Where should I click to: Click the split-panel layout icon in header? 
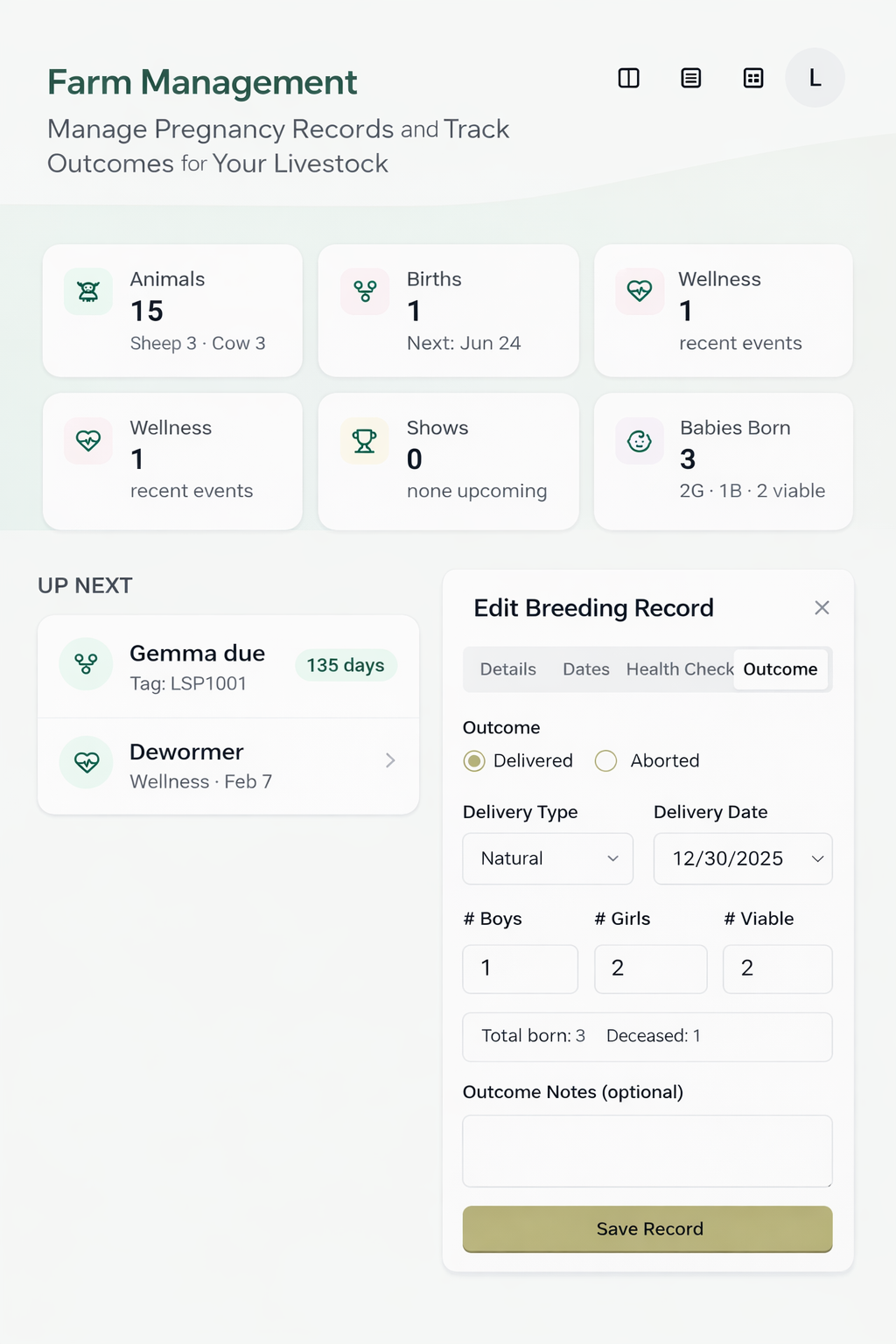[628, 79]
